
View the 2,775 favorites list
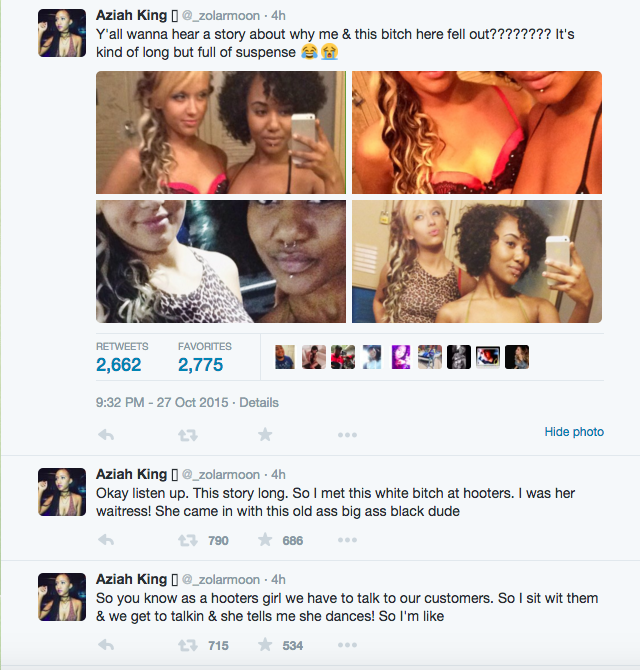point(200,365)
